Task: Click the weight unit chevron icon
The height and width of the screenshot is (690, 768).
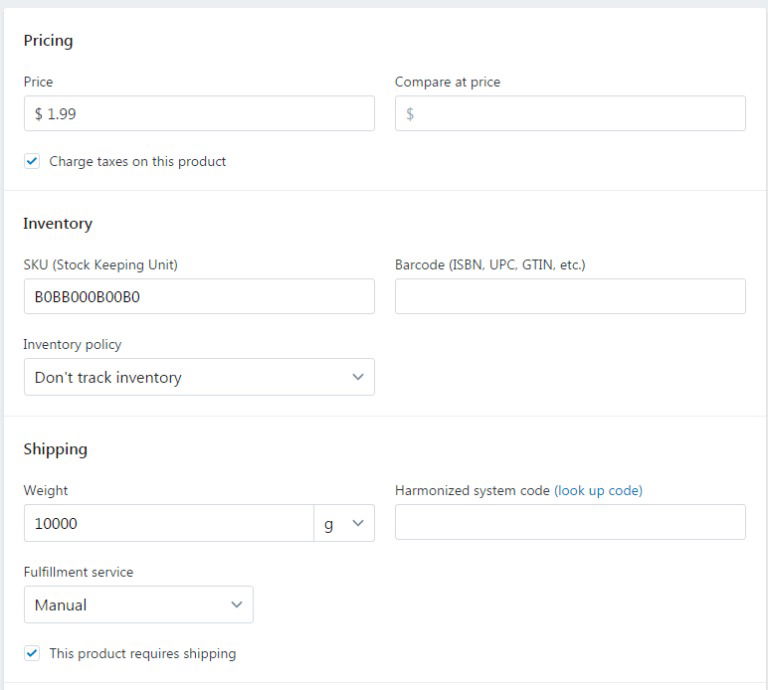Action: pyautogui.click(x=358, y=523)
